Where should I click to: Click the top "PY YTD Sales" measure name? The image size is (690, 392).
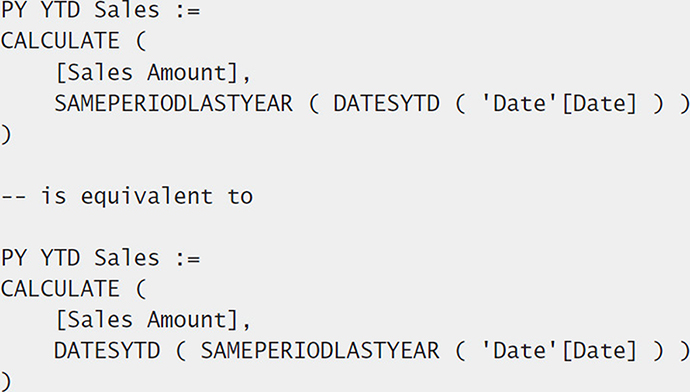[80, 10]
